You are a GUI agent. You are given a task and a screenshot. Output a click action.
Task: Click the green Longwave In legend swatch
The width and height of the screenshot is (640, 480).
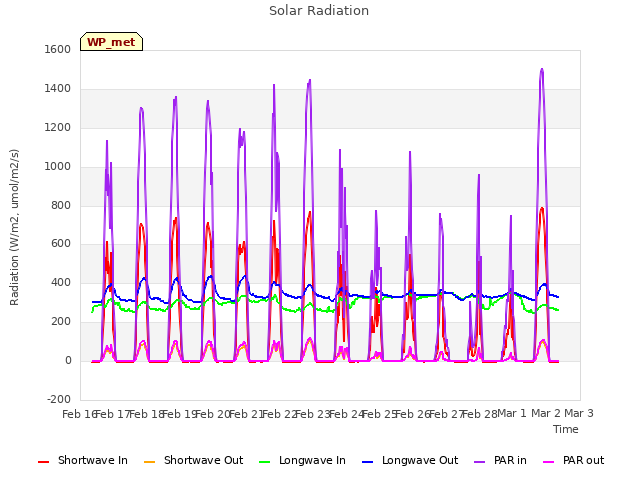pyautogui.click(x=265, y=462)
